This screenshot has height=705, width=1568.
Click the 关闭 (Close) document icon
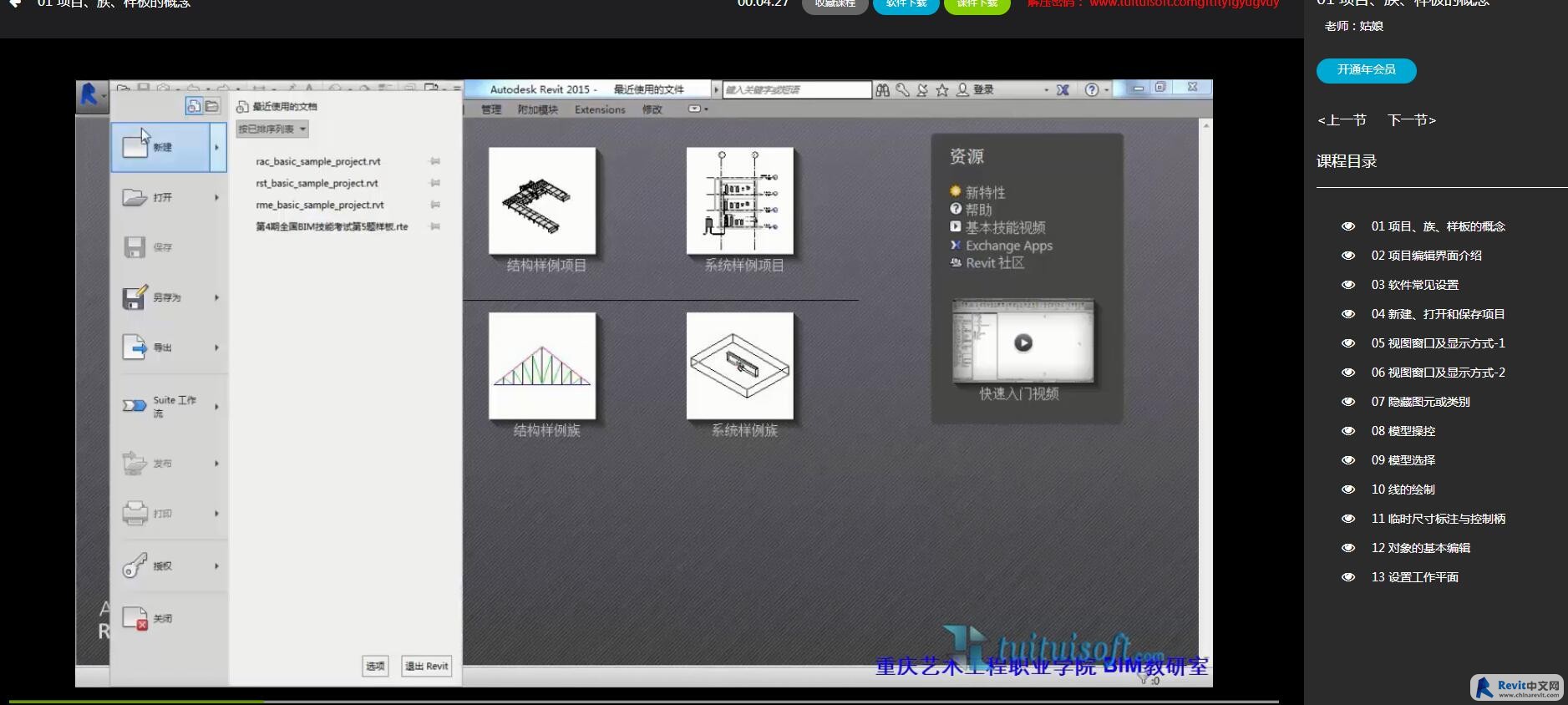coord(134,618)
